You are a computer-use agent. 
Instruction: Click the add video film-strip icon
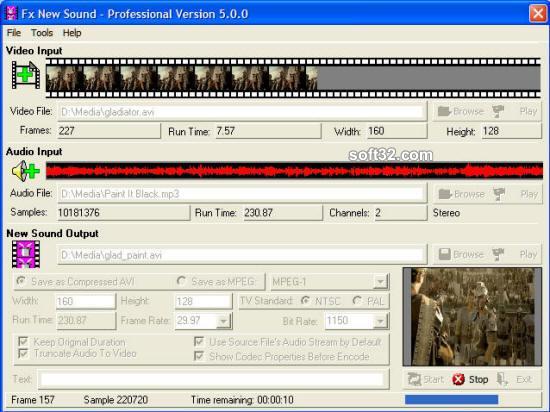[26, 75]
